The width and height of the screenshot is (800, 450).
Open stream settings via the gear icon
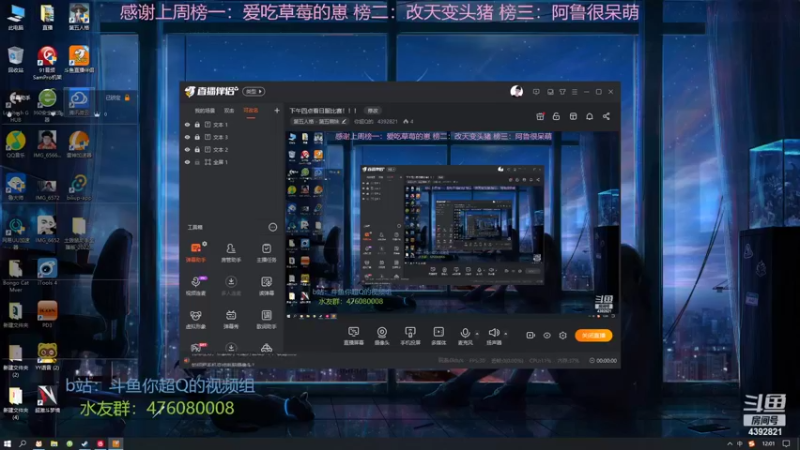tap(563, 335)
